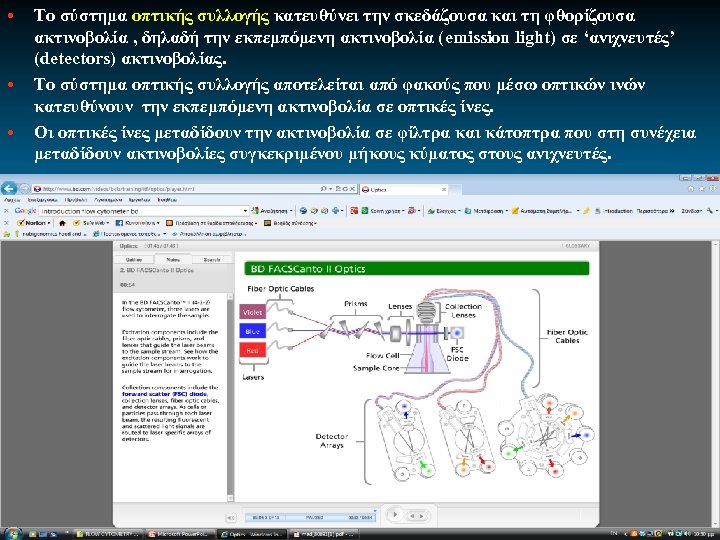The height and width of the screenshot is (540, 720).
Task: Open the Προτεινόμενες τοποθεσίες favorites link
Action: pos(130,234)
